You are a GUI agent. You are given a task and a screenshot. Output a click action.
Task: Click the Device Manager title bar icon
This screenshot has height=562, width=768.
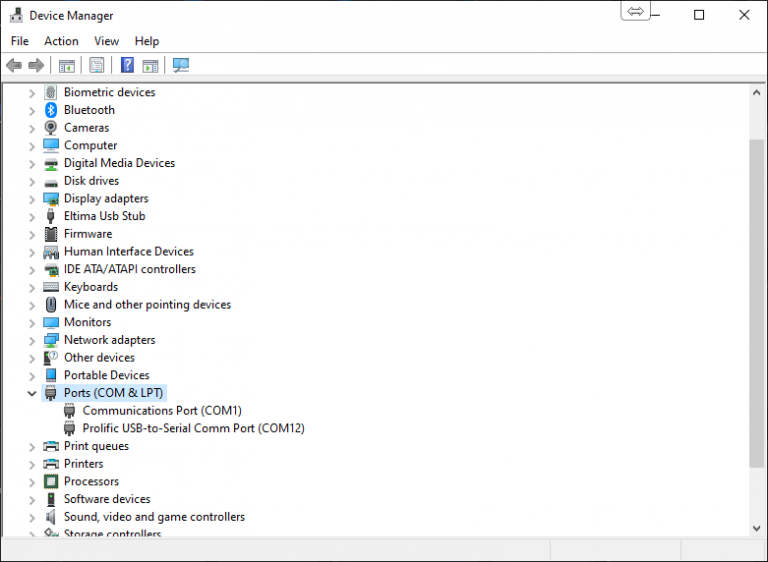click(16, 15)
